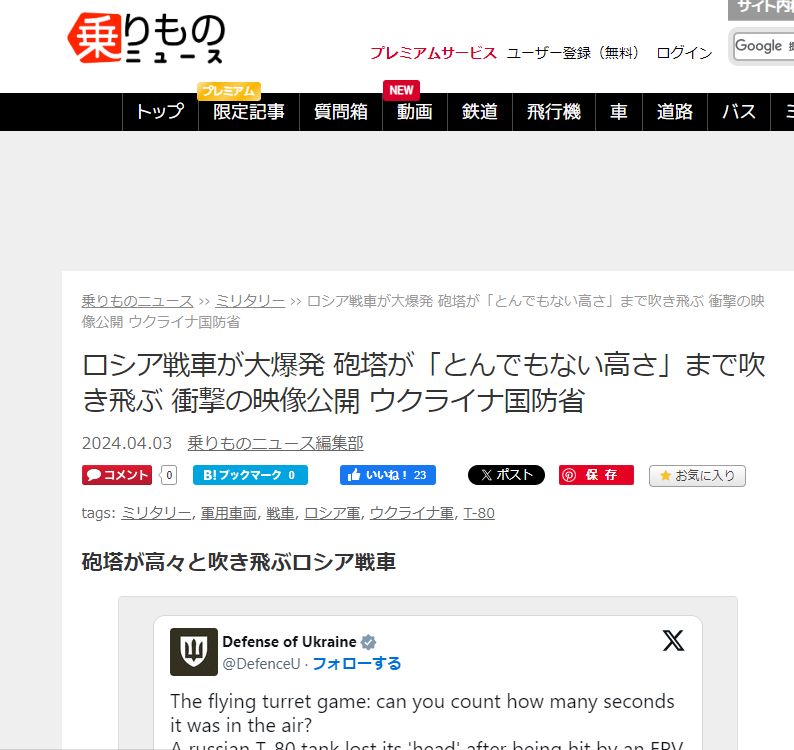Click the red コメント speech bubble button
794x750 pixels.
(117, 475)
